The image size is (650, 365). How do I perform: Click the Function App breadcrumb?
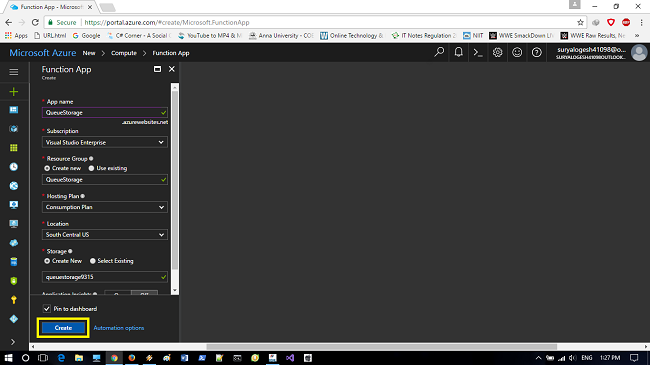171,53
